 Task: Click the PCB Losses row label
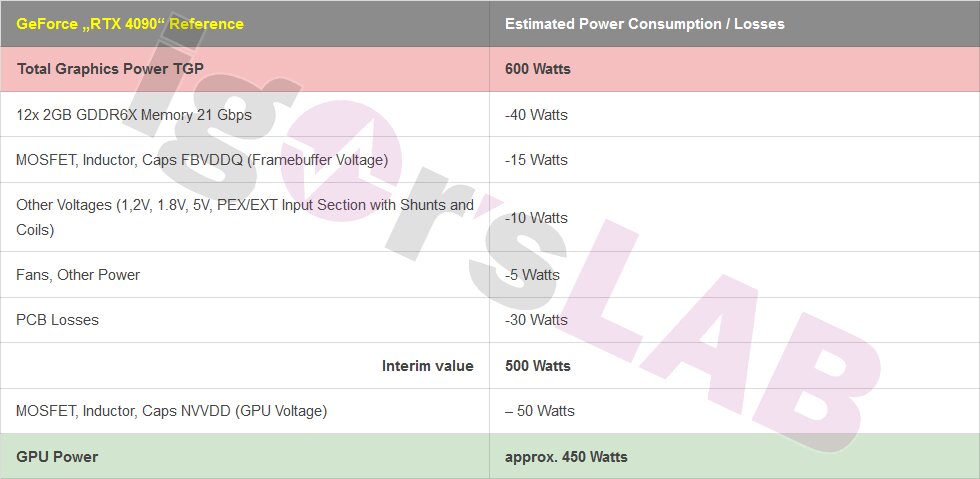tap(58, 320)
